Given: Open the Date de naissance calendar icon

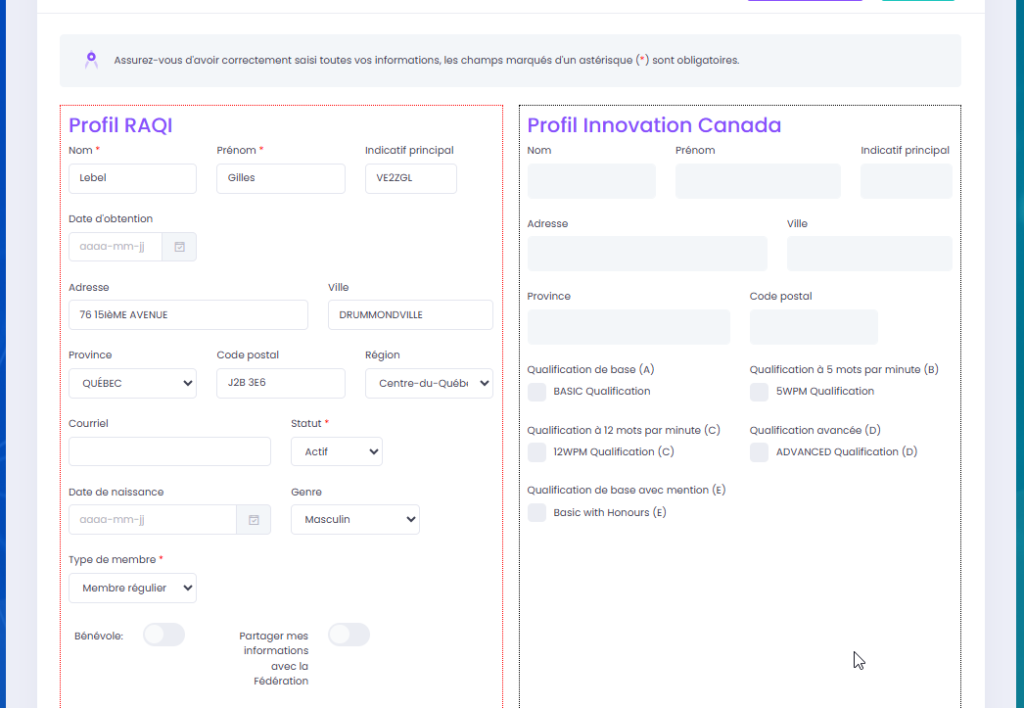Looking at the screenshot, I should point(254,520).
